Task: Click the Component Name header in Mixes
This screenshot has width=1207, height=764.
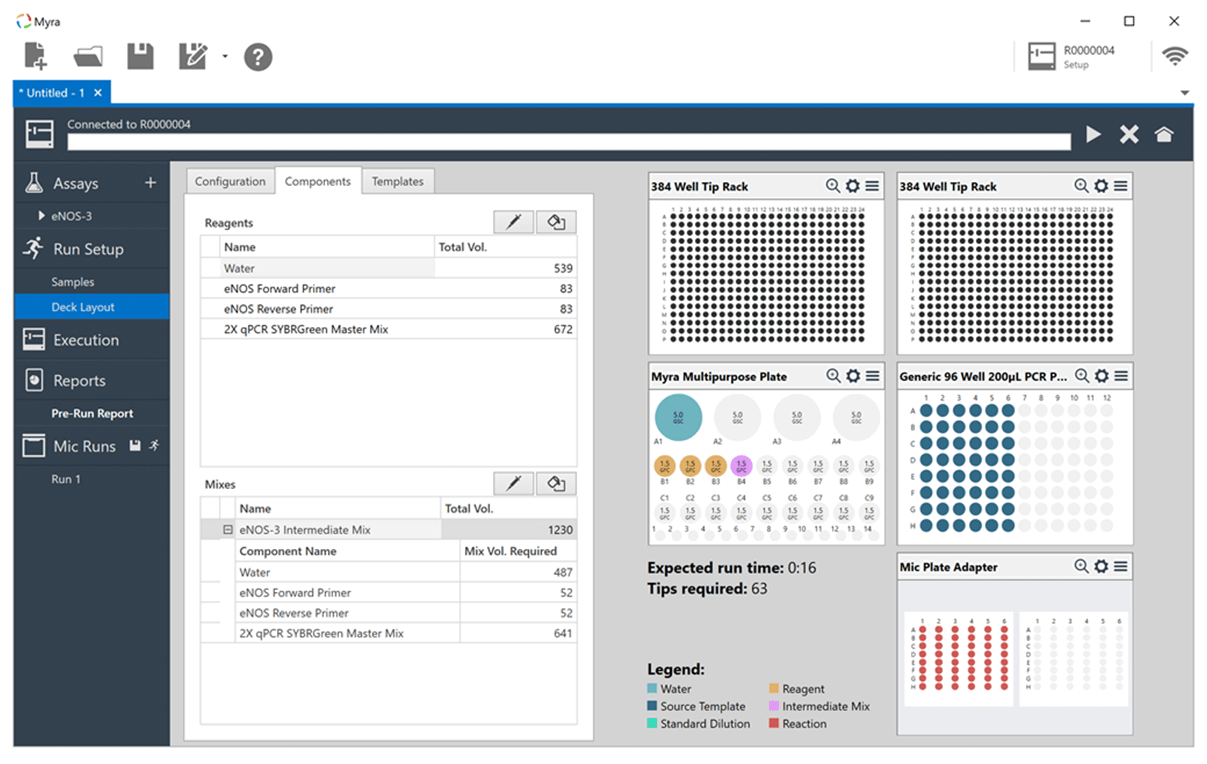Action: [348, 551]
